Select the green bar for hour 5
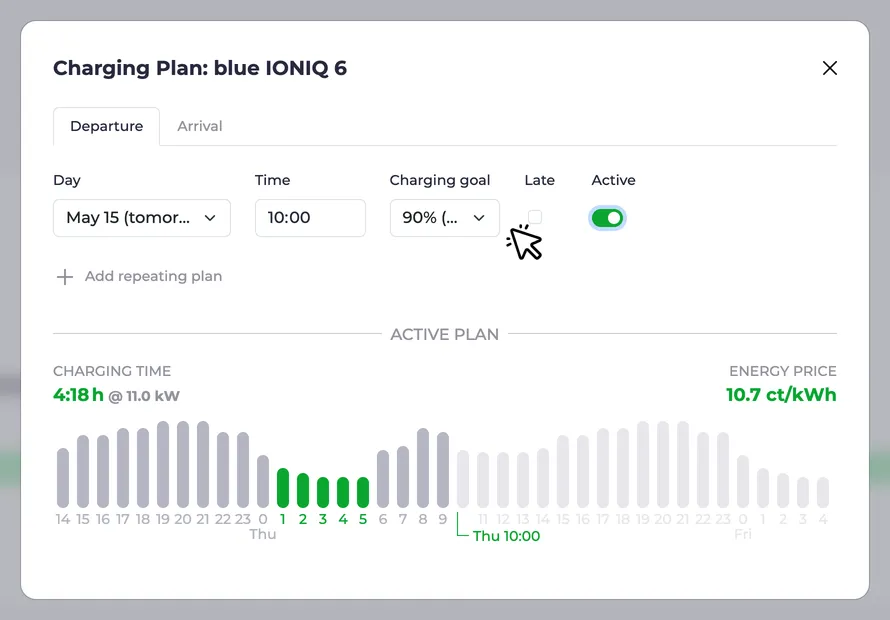Image resolution: width=890 pixels, height=620 pixels. click(363, 492)
